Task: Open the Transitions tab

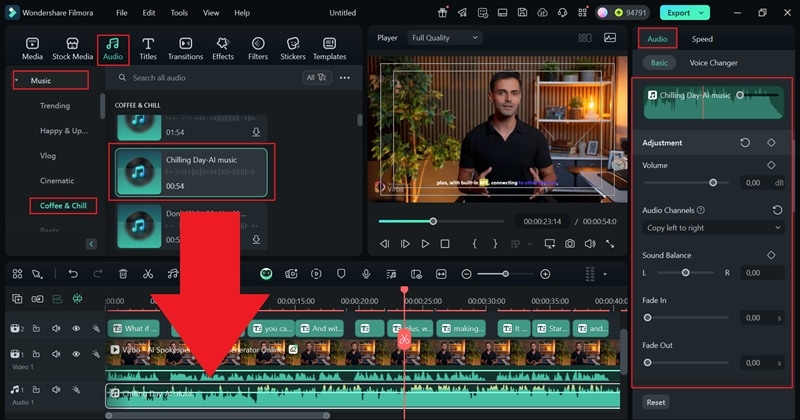Action: pyautogui.click(x=185, y=49)
